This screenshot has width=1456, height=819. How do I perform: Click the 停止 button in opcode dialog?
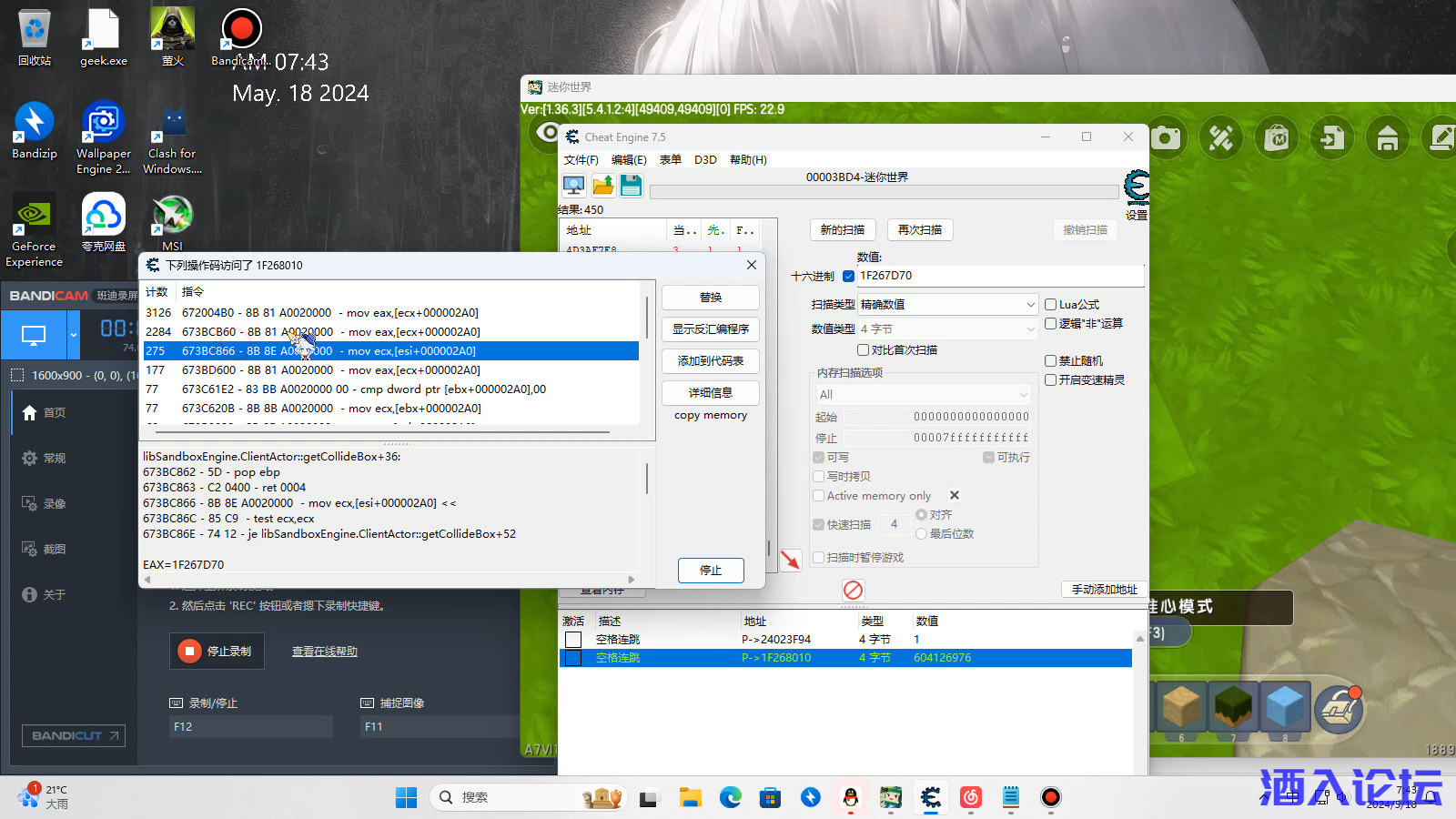pos(710,571)
